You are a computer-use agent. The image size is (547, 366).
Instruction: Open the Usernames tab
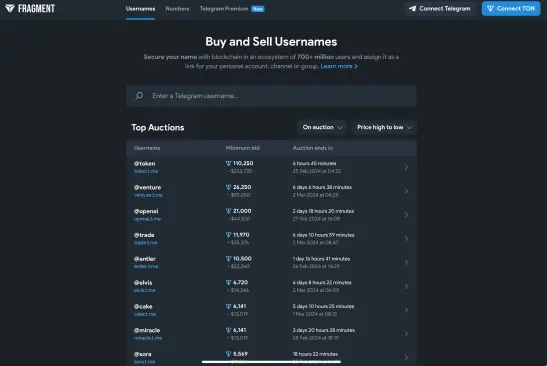coord(140,9)
